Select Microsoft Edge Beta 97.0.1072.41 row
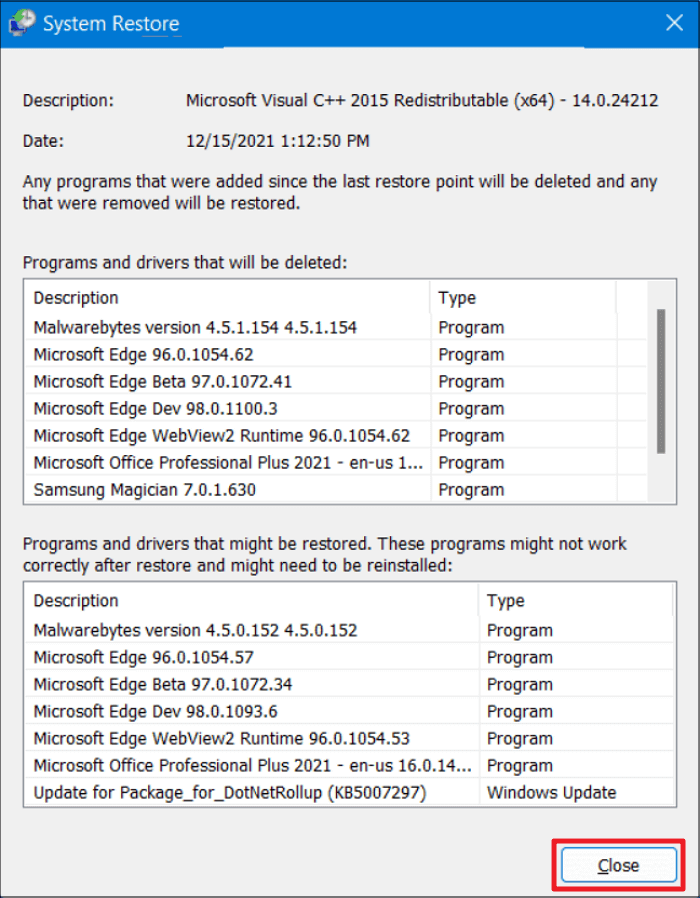The image size is (700, 898). (x=163, y=381)
